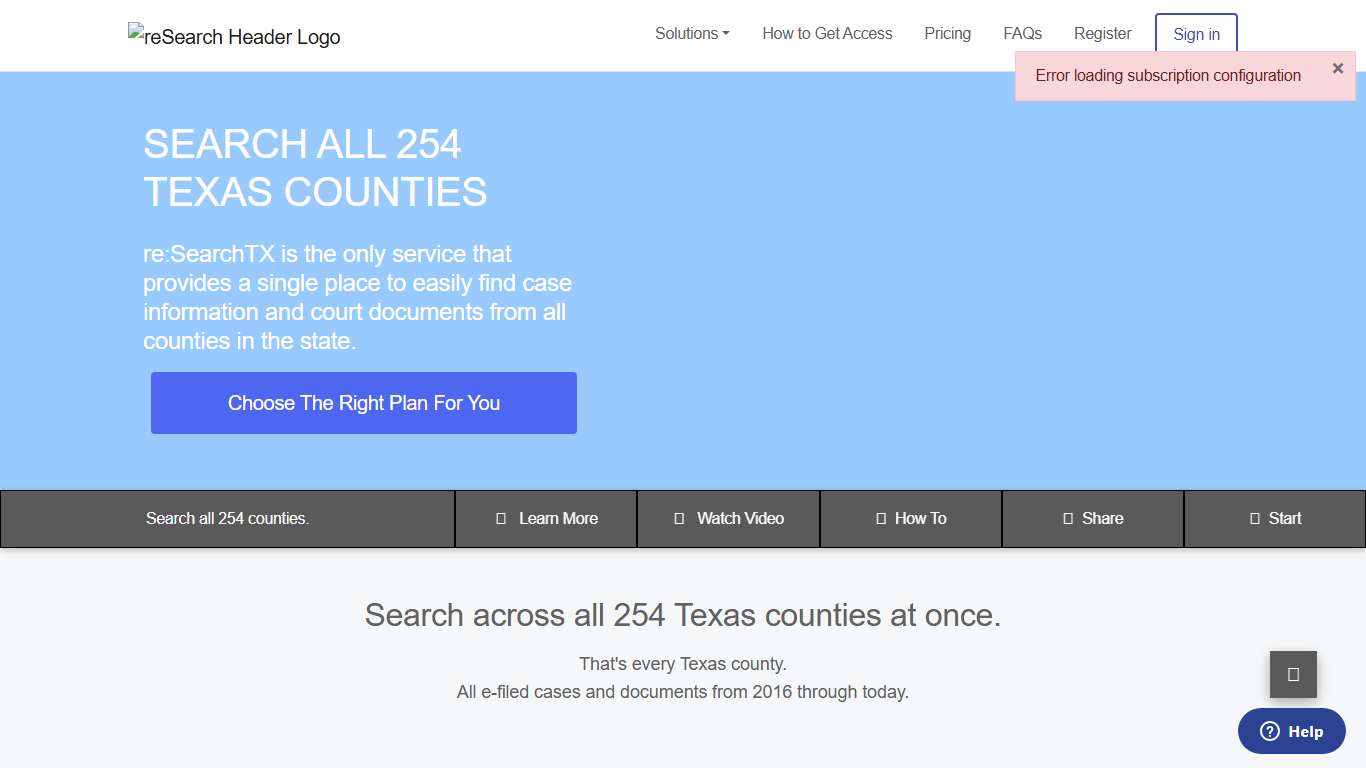This screenshot has height=768, width=1366.
Task: Select Pricing from the navigation
Action: coord(947,33)
